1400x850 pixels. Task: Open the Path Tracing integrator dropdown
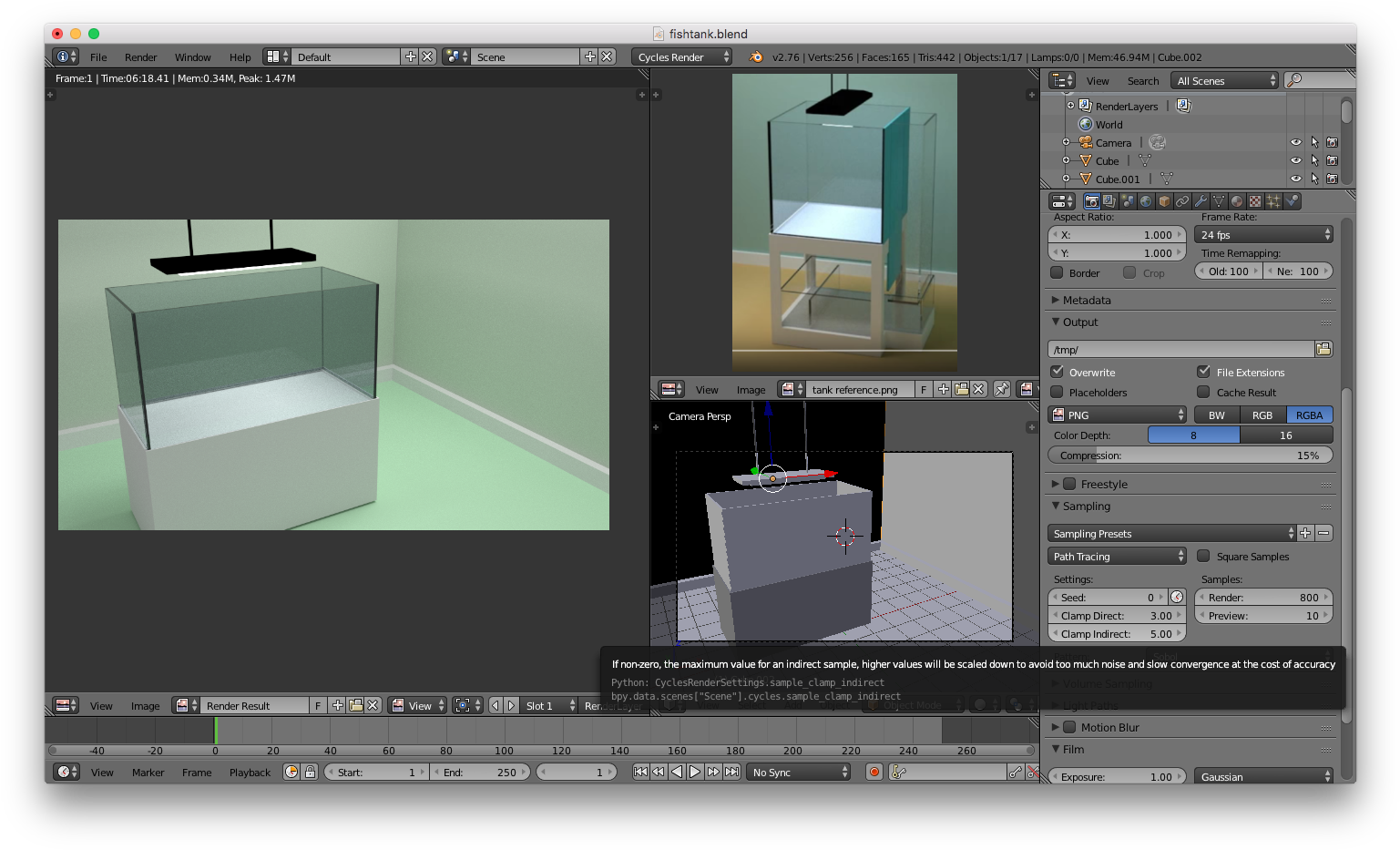pos(1117,556)
